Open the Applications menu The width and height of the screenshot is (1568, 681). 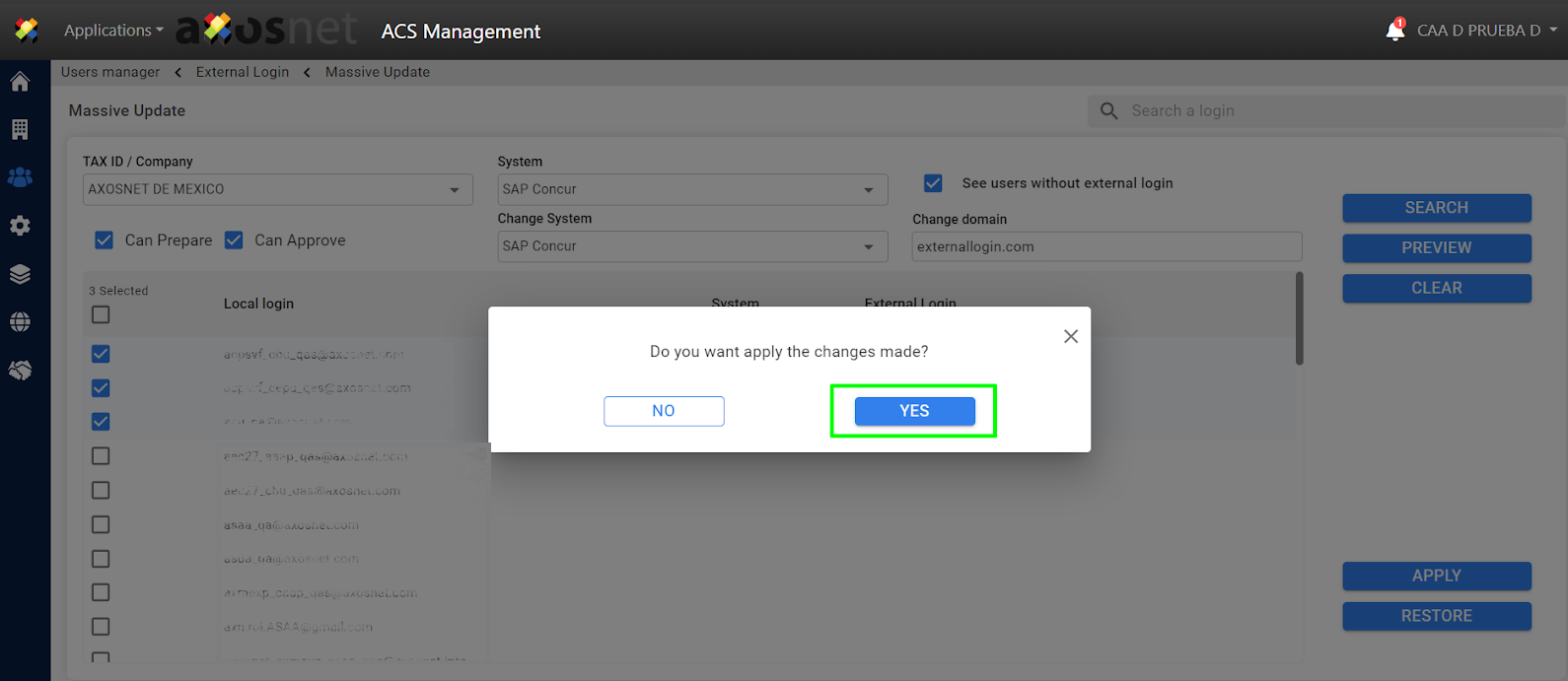(x=113, y=31)
